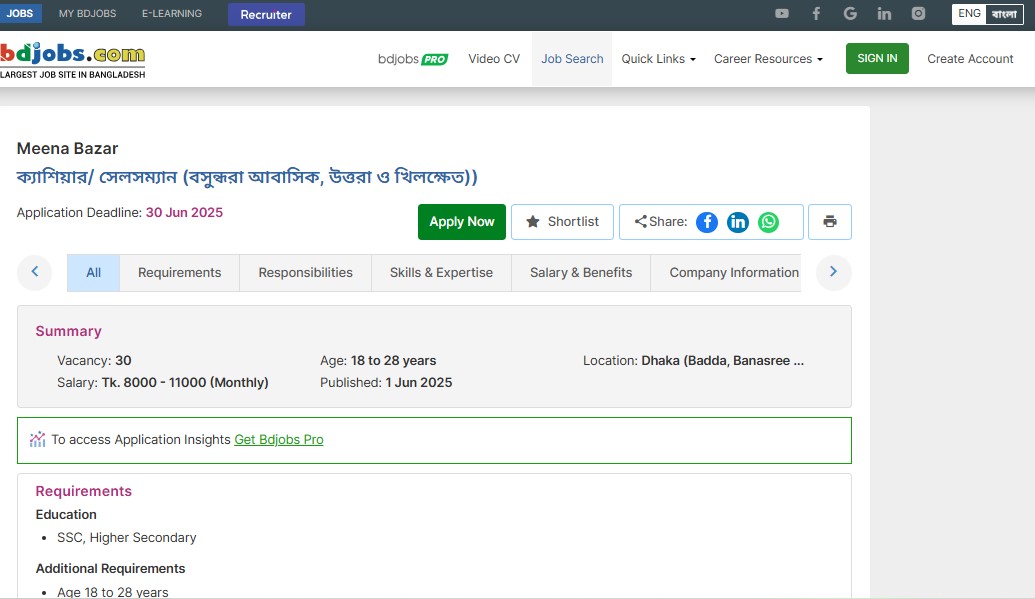
Task: Open the Skills & Expertise tab
Action: 442,273
